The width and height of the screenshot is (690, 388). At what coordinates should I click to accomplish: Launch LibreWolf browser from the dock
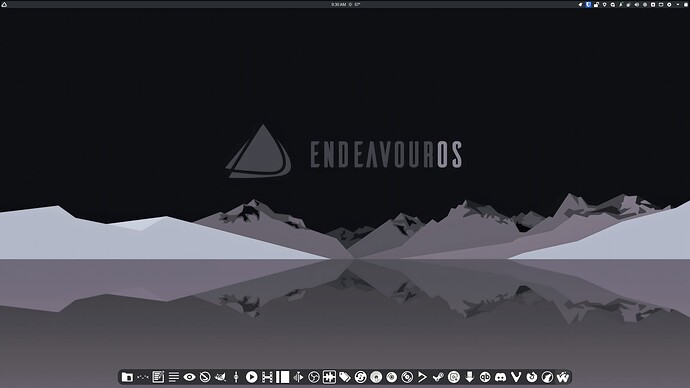click(x=547, y=377)
